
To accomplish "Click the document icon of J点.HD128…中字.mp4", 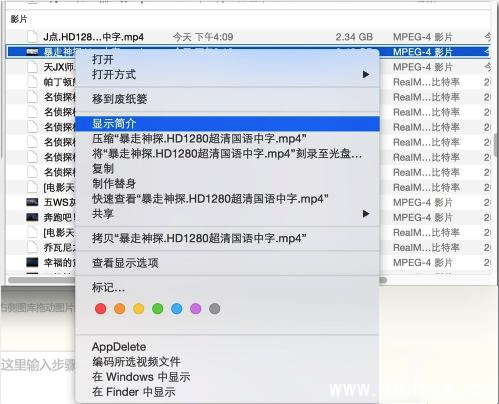I will 32,37.
